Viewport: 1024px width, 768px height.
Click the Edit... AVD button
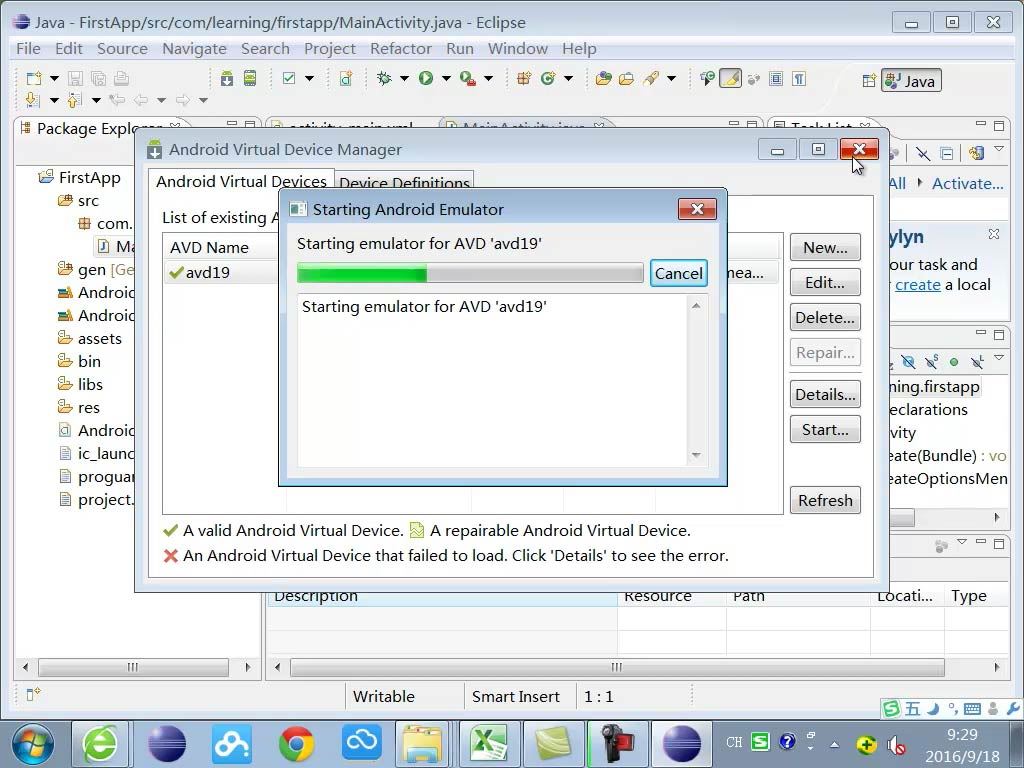(825, 282)
